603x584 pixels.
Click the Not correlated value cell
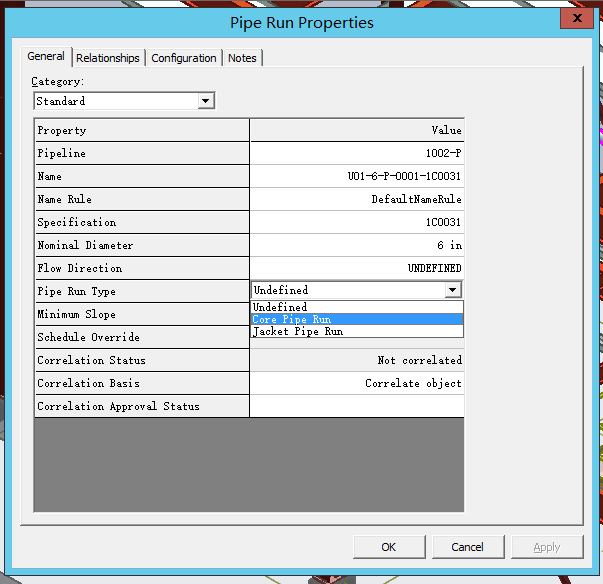[x=357, y=360]
